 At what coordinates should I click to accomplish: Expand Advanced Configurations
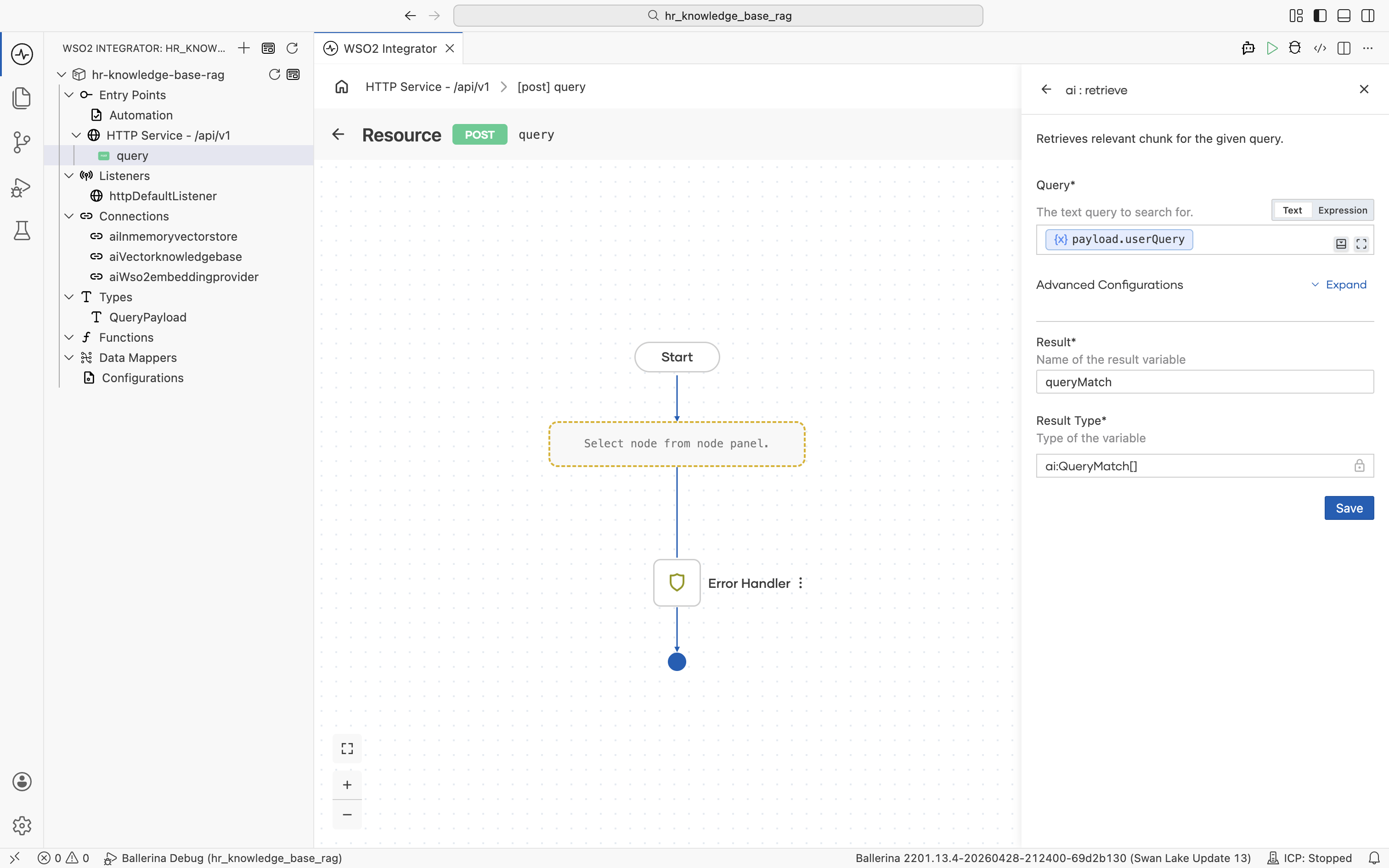click(1339, 285)
